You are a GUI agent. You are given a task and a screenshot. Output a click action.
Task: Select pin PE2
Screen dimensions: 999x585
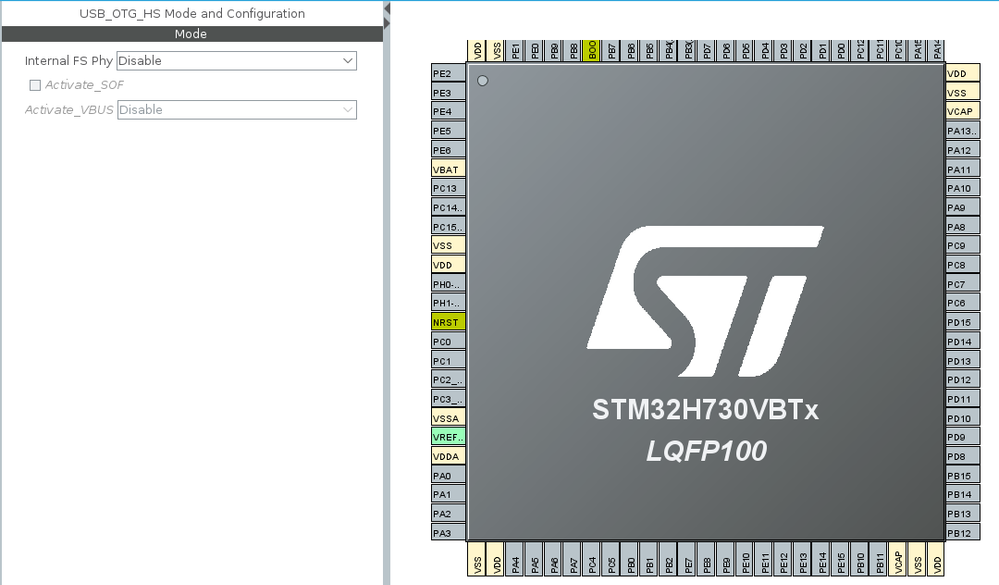449,73
